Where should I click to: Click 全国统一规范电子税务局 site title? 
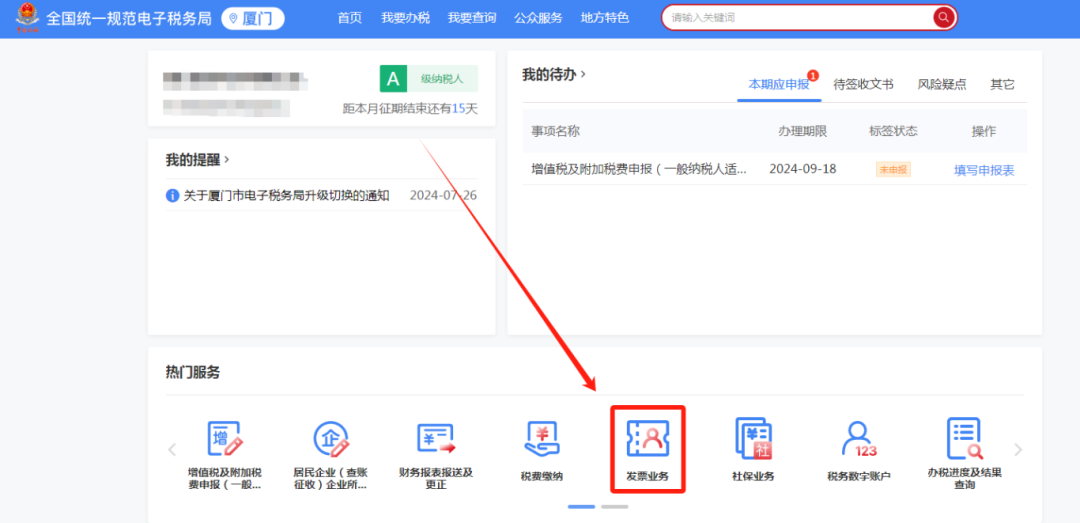(x=129, y=19)
